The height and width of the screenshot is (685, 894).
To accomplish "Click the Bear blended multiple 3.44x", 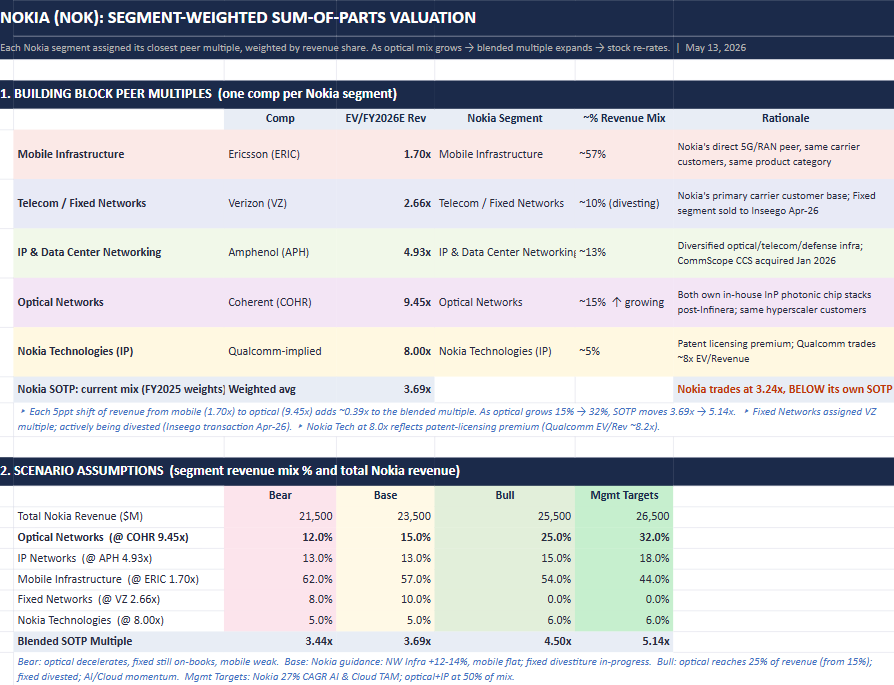I will click(319, 641).
